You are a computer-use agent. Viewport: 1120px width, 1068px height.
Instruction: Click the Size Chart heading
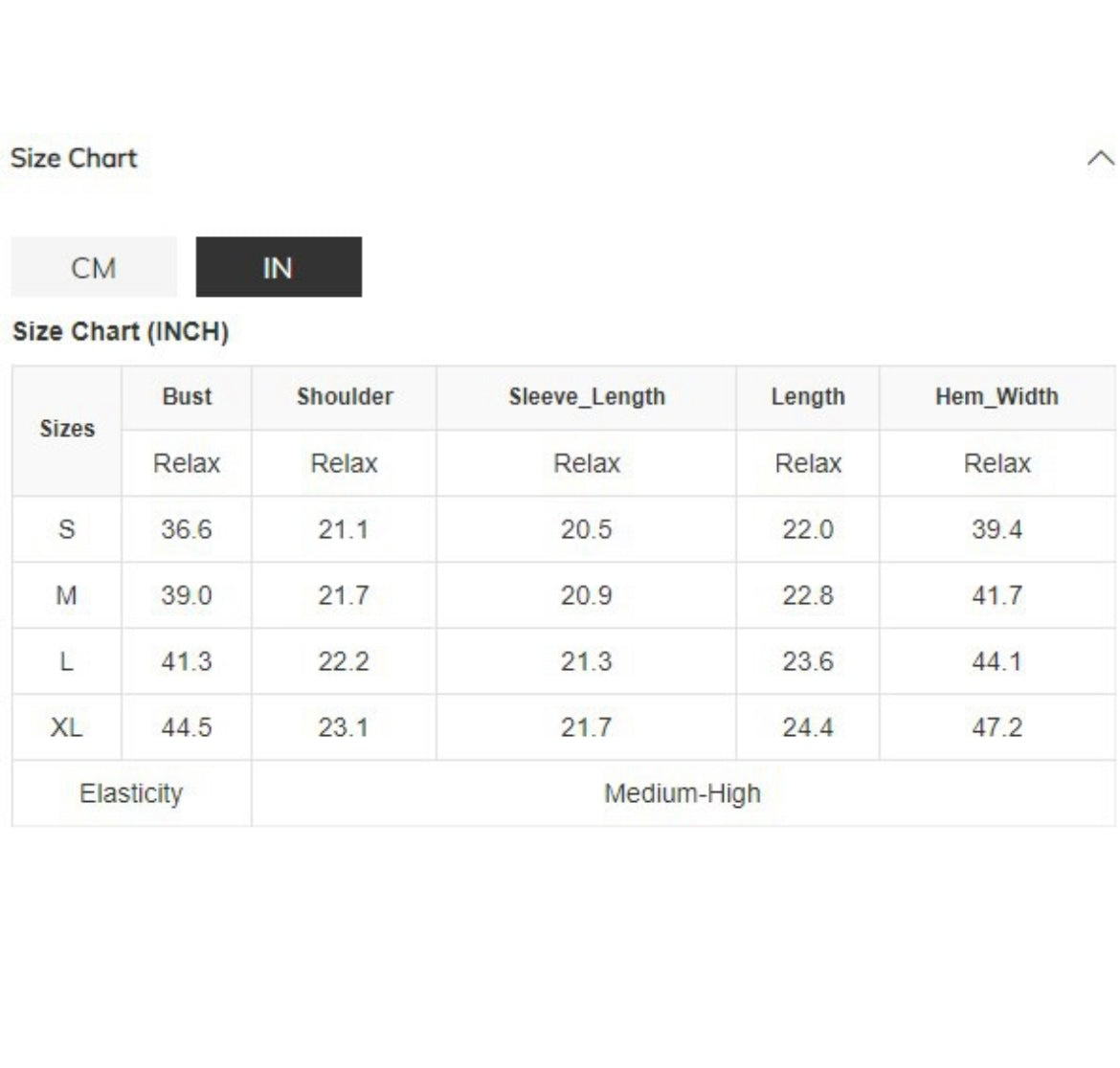[x=74, y=158]
